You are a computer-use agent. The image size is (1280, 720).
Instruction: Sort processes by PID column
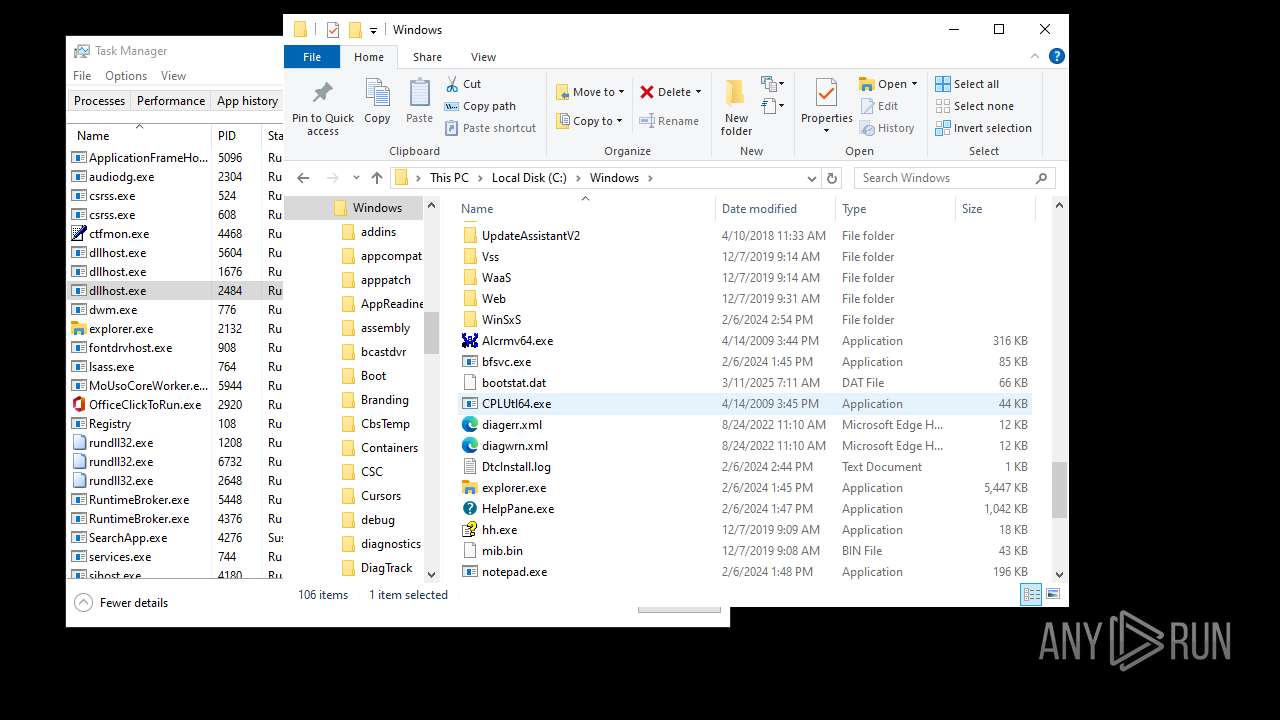[x=236, y=136]
